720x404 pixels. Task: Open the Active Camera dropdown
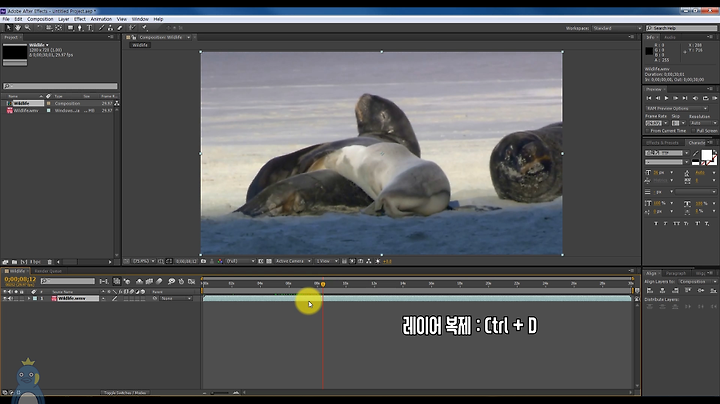point(293,261)
